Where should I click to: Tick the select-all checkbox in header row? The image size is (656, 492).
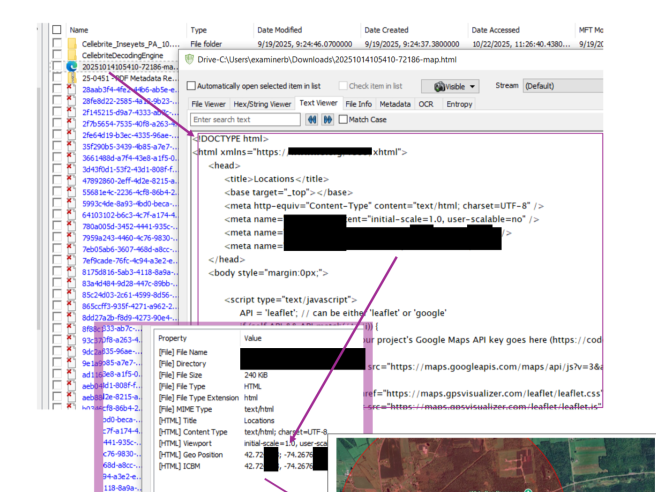point(57,31)
